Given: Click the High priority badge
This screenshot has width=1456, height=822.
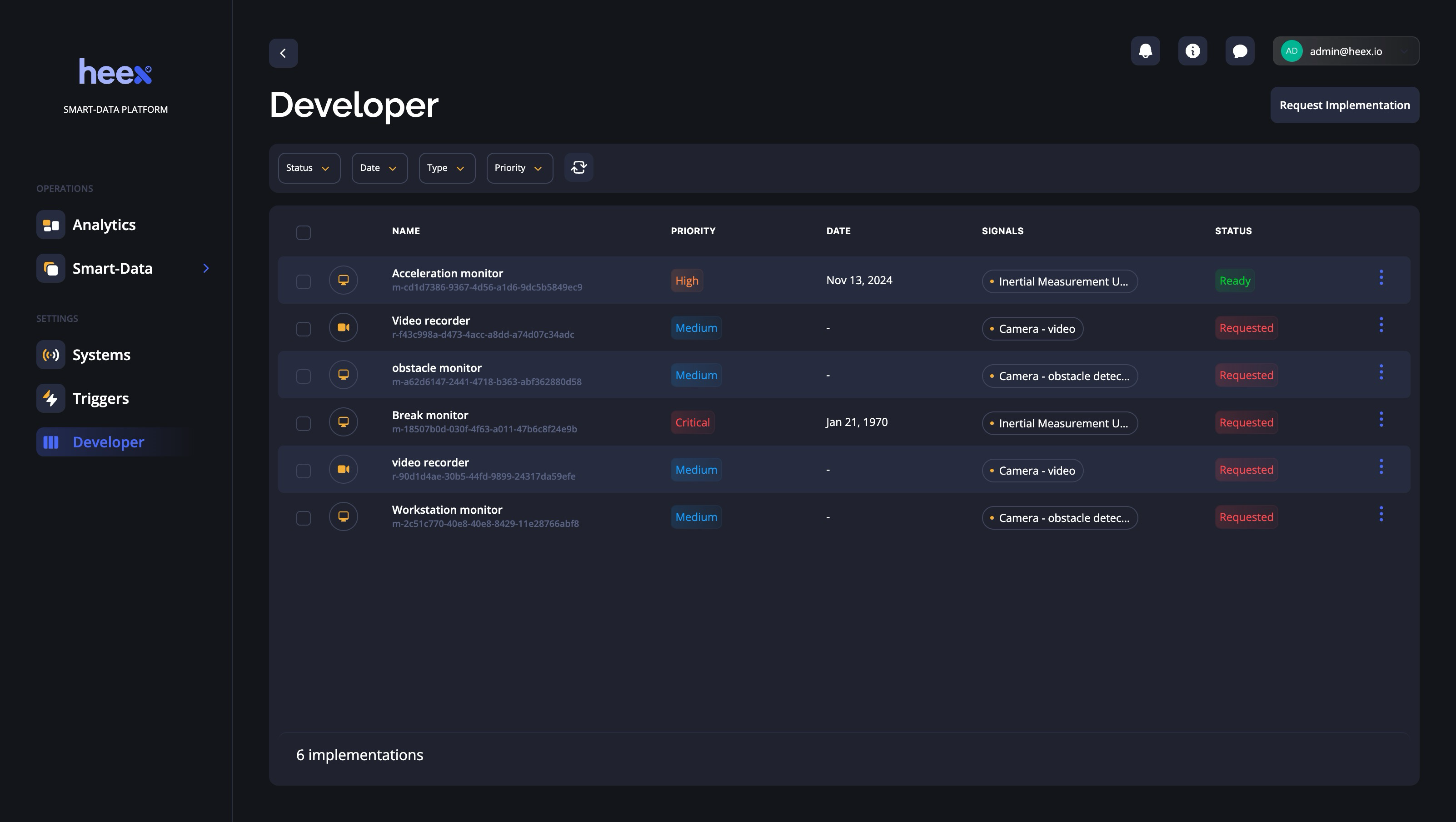Looking at the screenshot, I should [x=687, y=281].
